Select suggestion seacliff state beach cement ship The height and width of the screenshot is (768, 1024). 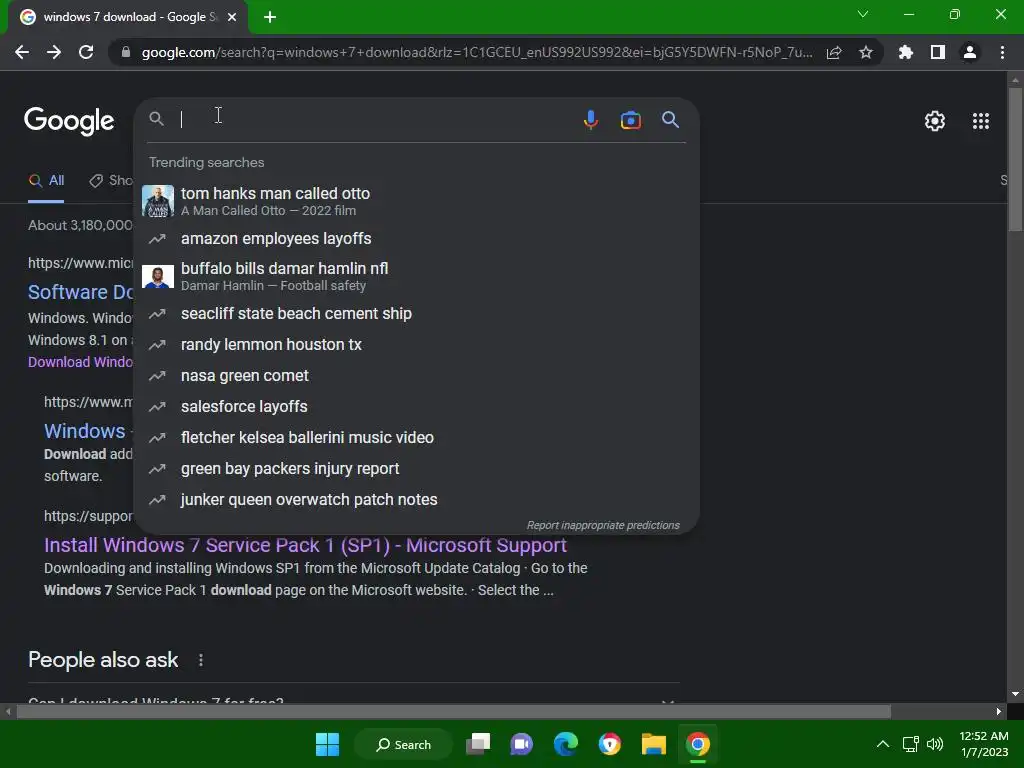416,313
